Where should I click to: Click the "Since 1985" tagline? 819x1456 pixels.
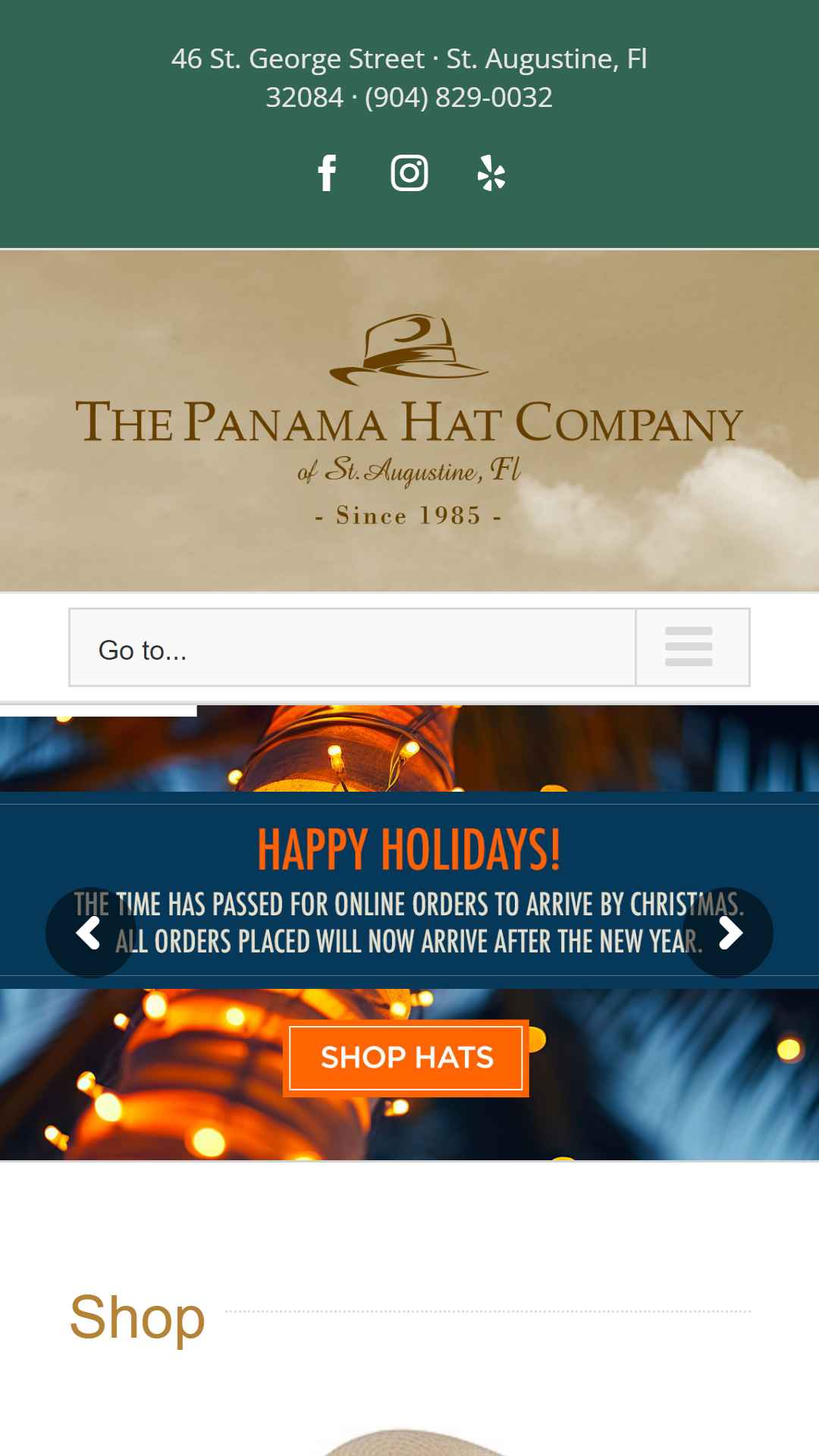[x=409, y=516]
